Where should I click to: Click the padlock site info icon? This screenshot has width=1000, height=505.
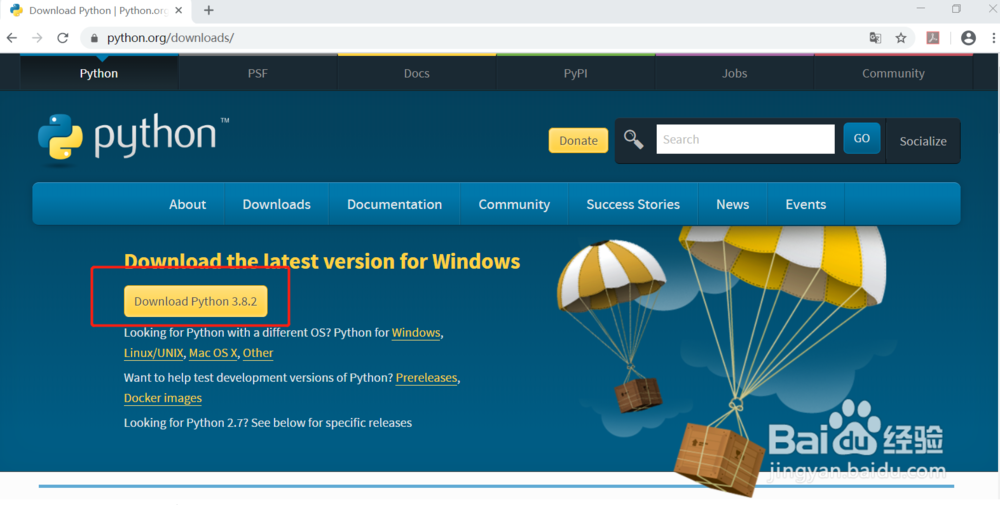click(94, 38)
